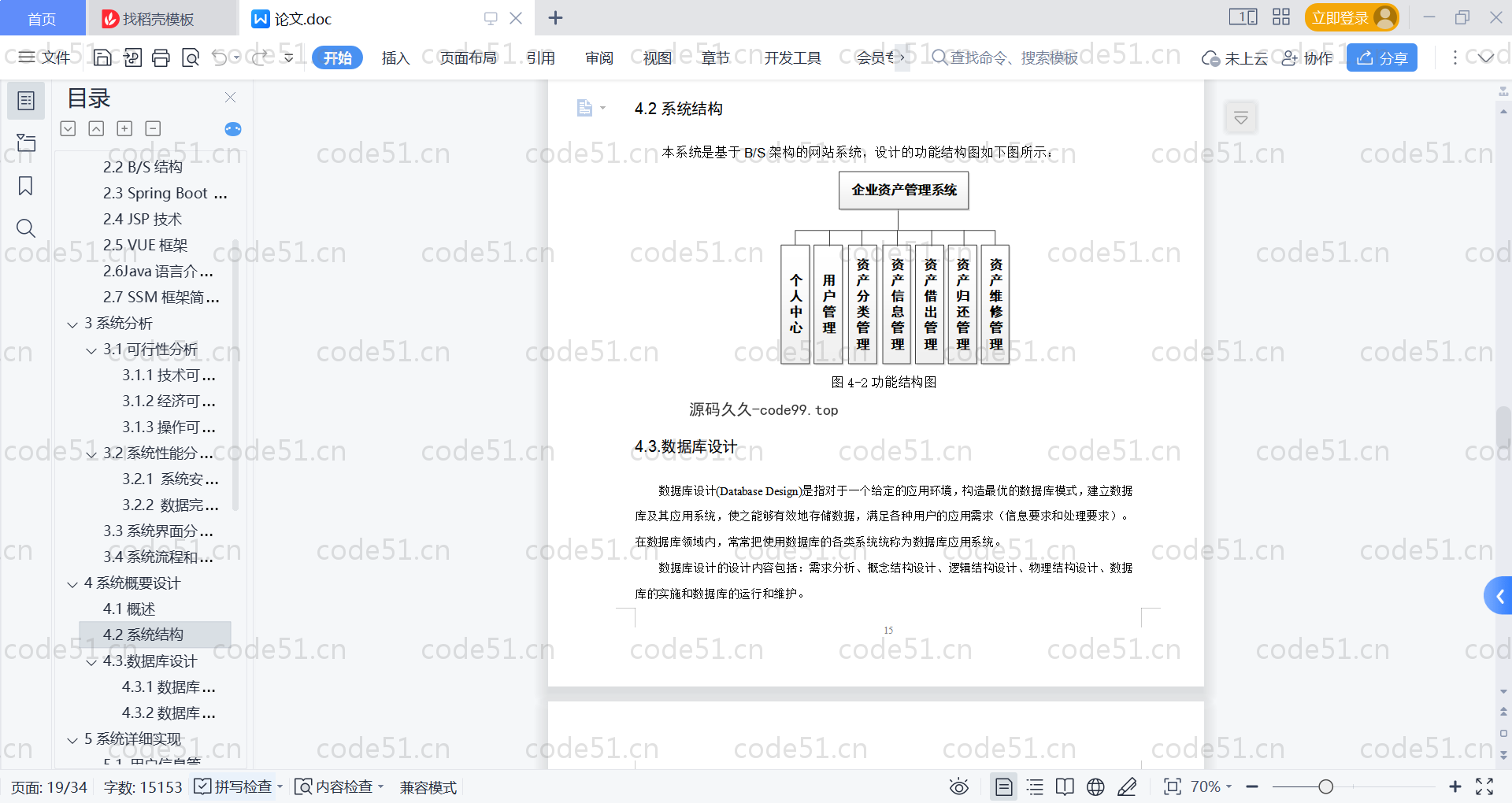Click the zoom slider handle
1512x803 pixels.
pyautogui.click(x=1326, y=786)
